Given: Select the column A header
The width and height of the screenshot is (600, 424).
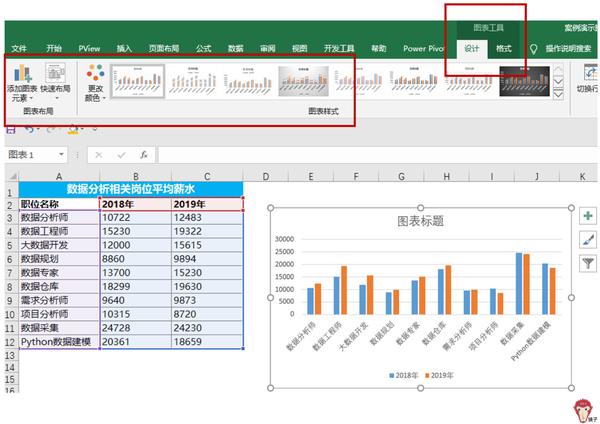Looking at the screenshot, I should pyautogui.click(x=59, y=176).
